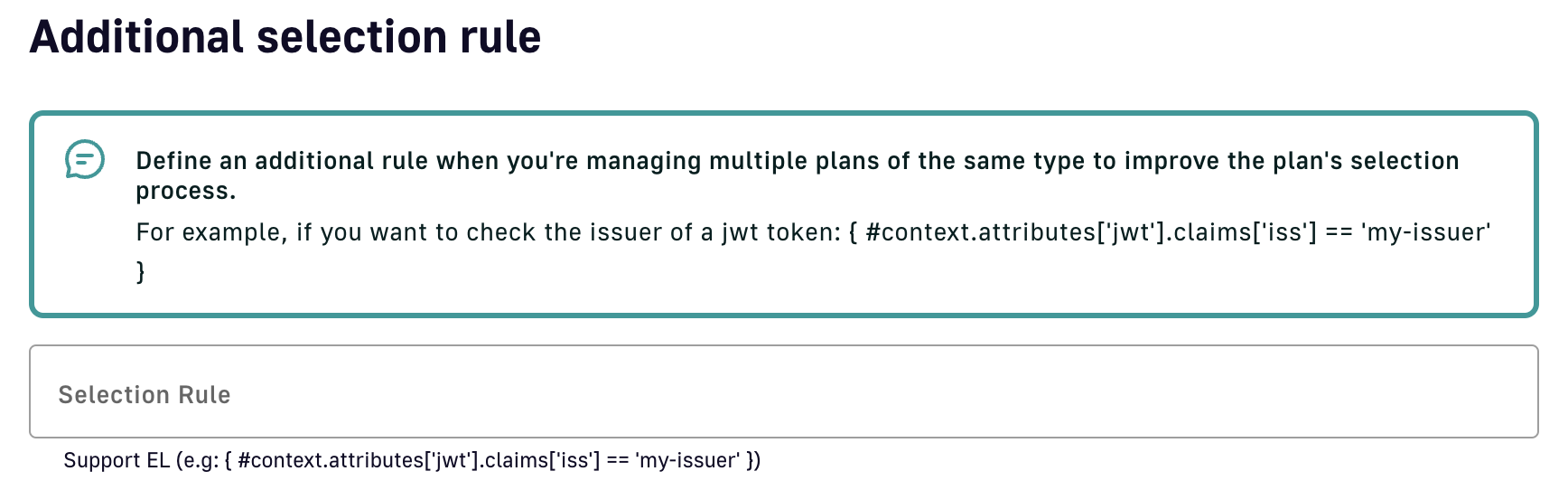Click 'my-issuer' at the banner's right end
Image resolution: width=1568 pixels, height=490 pixels.
click(x=1425, y=232)
